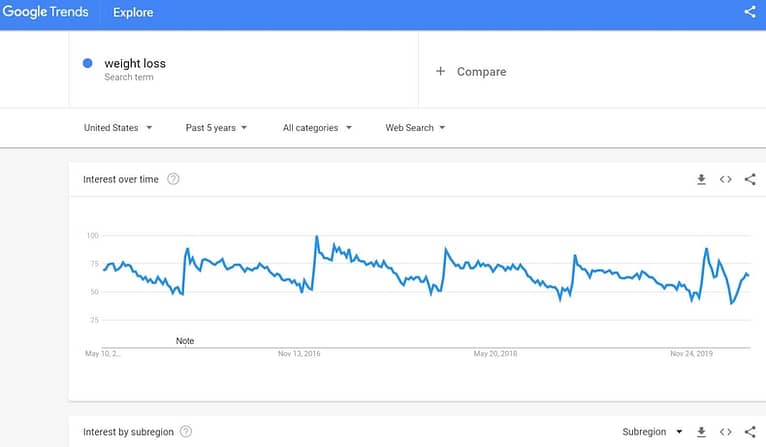The width and height of the screenshot is (766, 447).
Task: Download Interest over time chart data
Action: click(x=701, y=179)
